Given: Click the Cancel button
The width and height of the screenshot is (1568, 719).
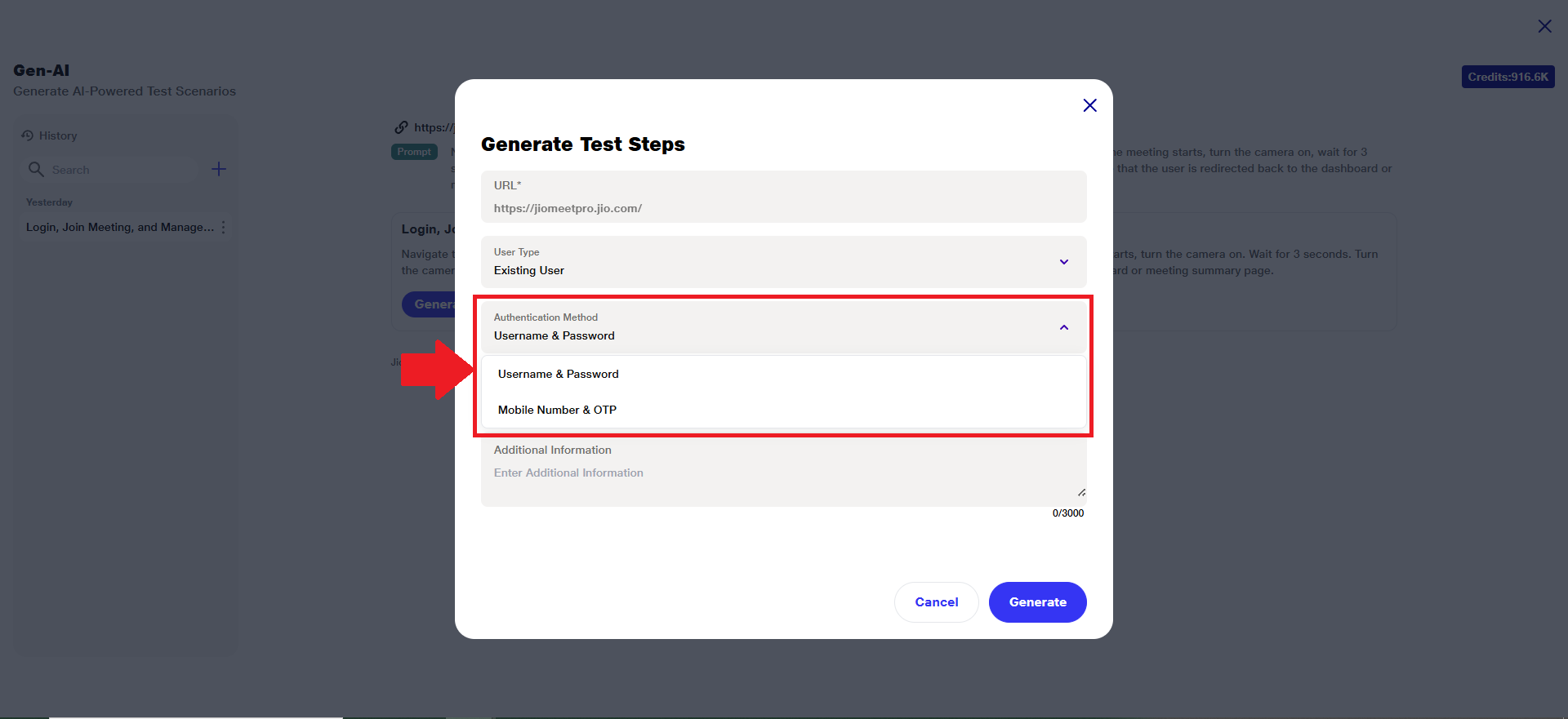Looking at the screenshot, I should pos(936,602).
